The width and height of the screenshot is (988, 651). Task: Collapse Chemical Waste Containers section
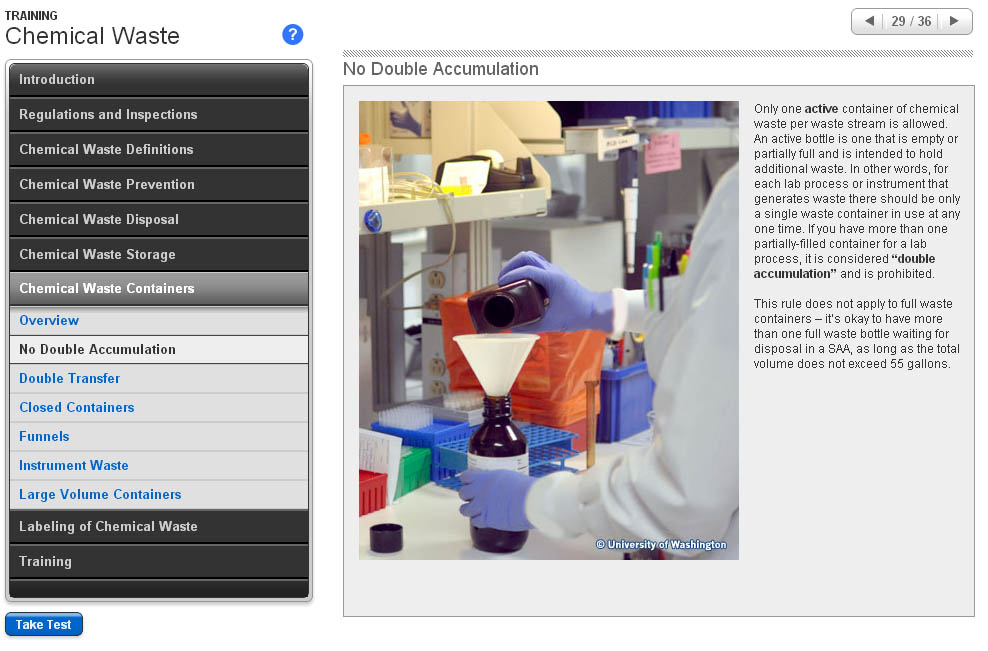tap(159, 289)
